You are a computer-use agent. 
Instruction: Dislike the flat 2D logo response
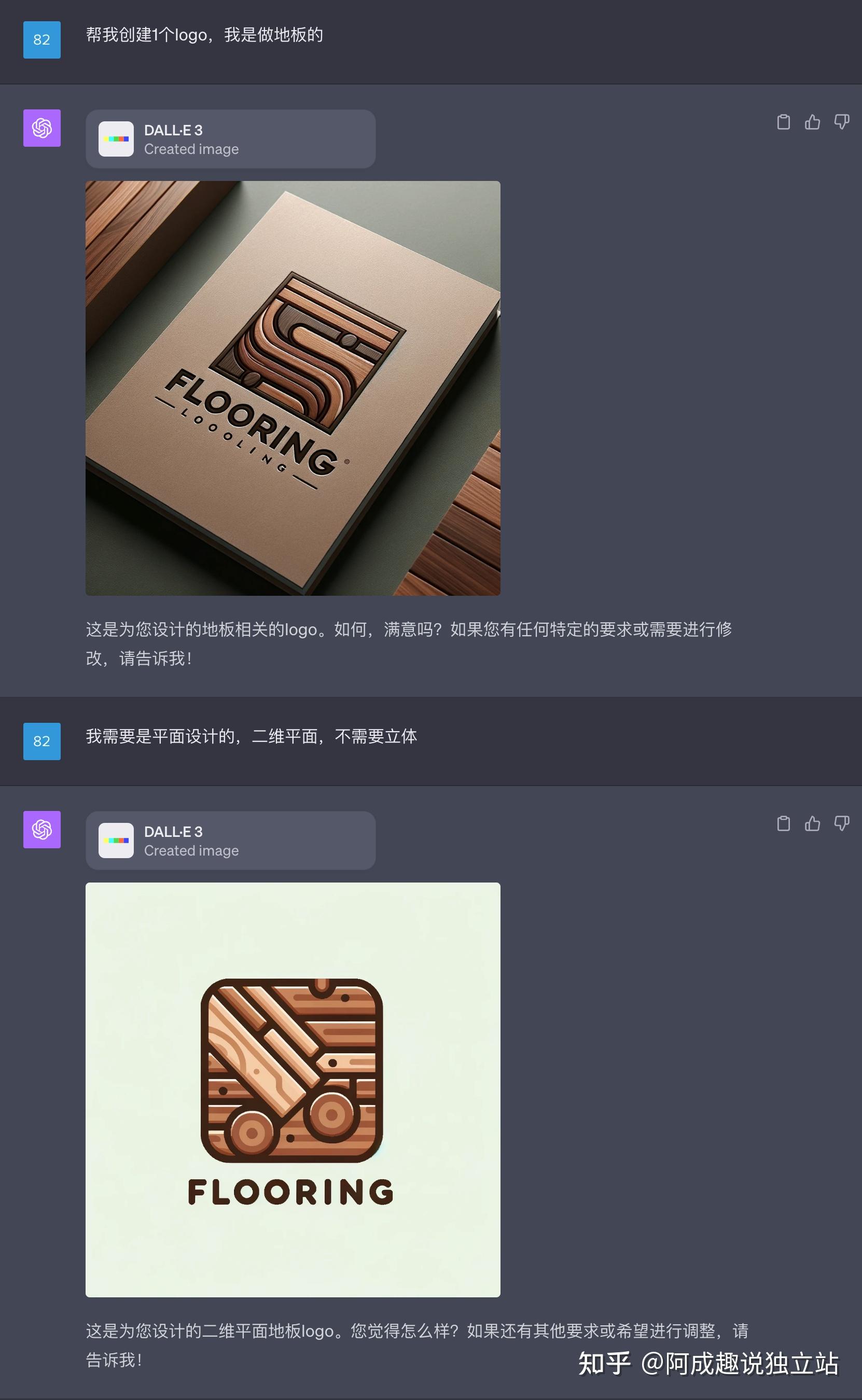[841, 823]
